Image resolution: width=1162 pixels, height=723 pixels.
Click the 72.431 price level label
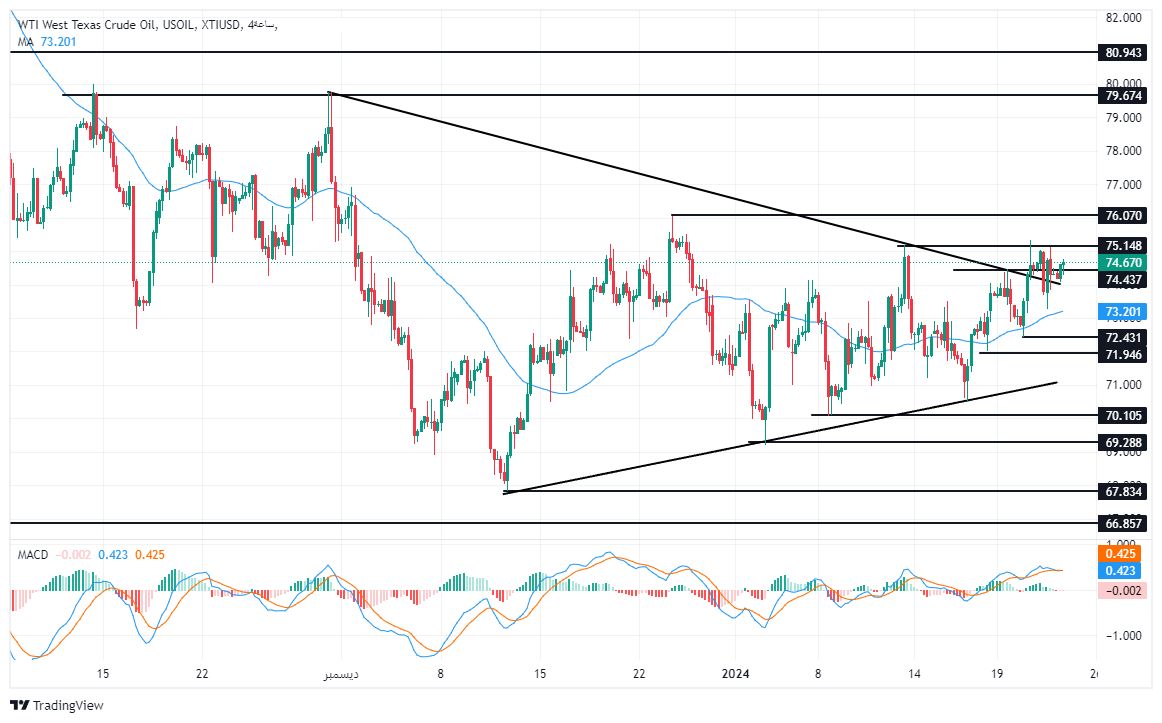pos(1123,337)
